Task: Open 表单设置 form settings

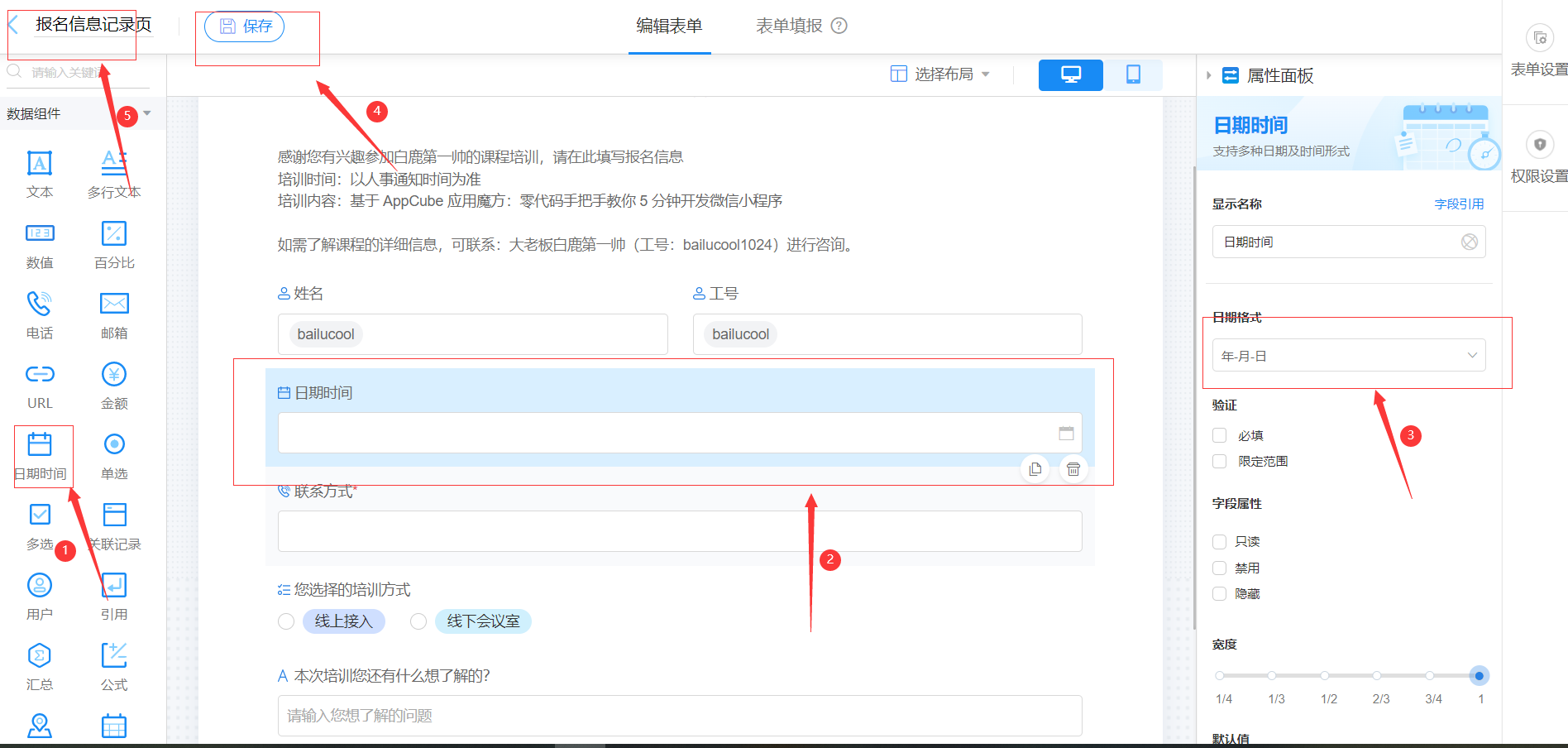Action: [x=1539, y=51]
